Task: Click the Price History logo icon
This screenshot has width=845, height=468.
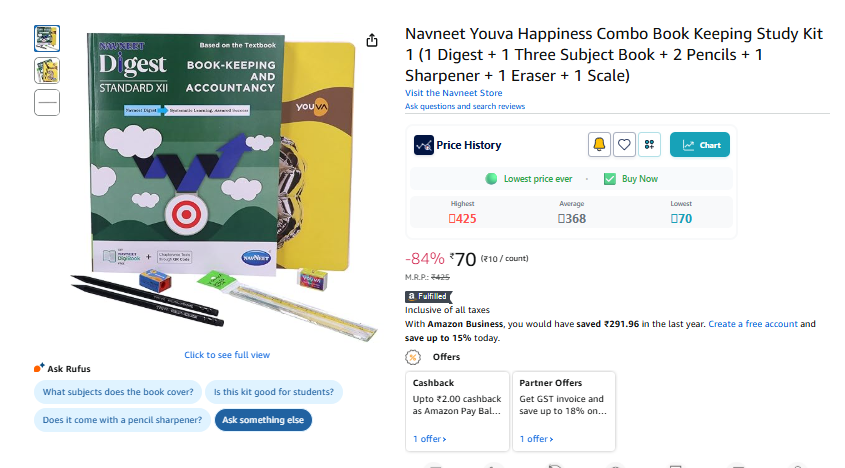Action: tap(423, 145)
